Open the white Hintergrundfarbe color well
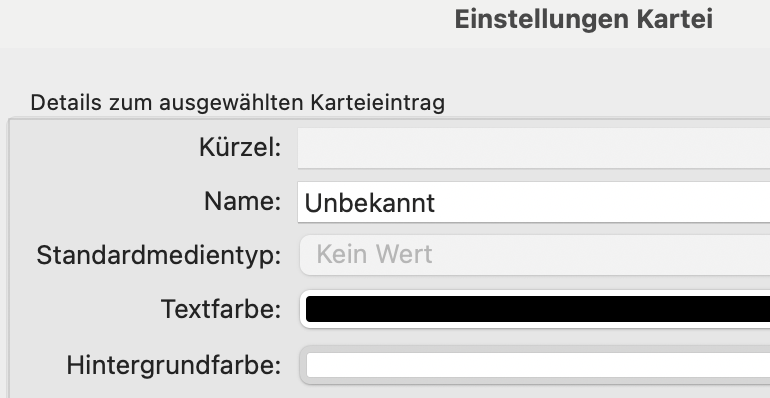This screenshot has height=398, width=770. click(538, 365)
